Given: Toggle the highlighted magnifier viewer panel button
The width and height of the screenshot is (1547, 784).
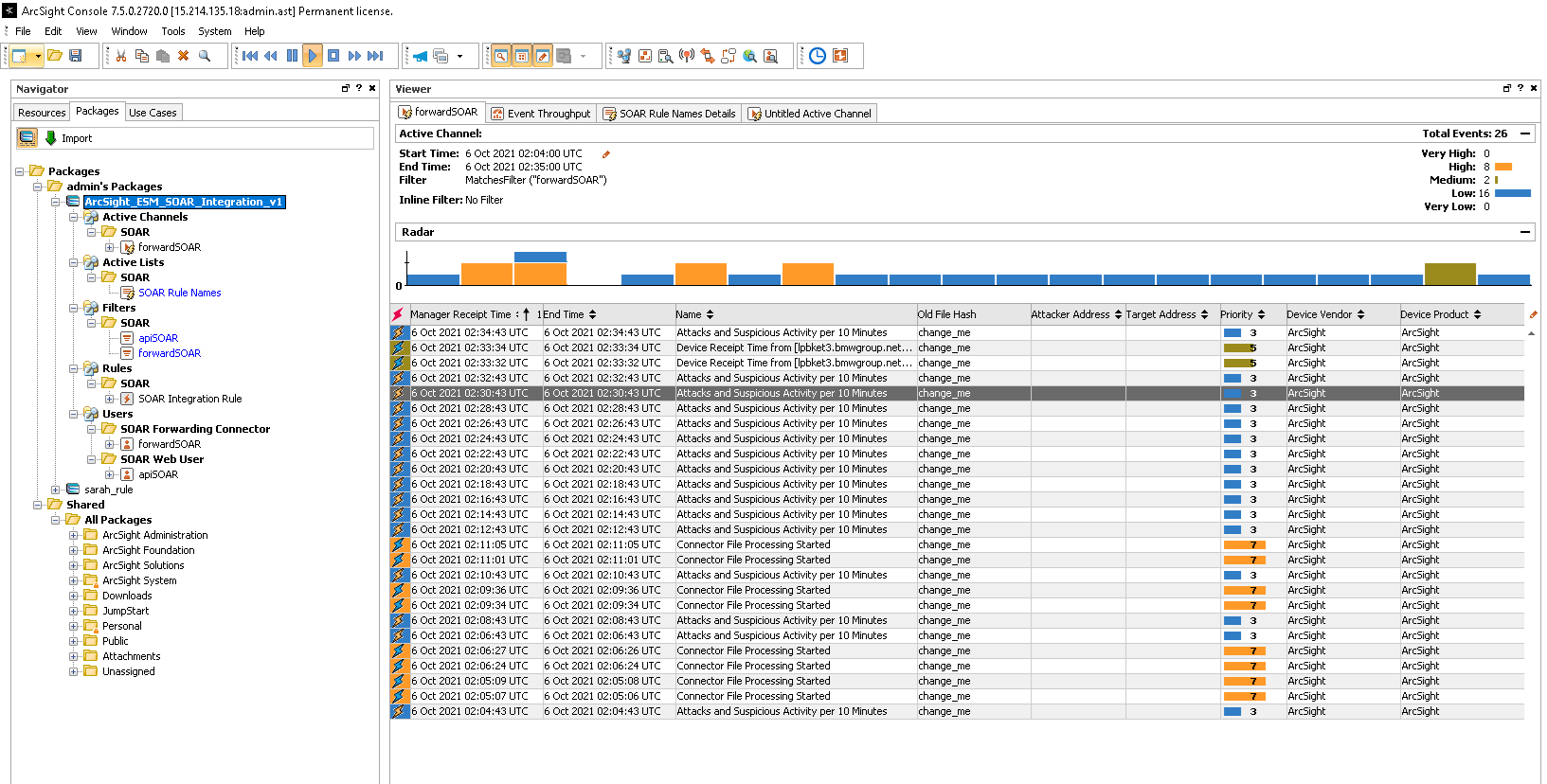Looking at the screenshot, I should pos(501,56).
